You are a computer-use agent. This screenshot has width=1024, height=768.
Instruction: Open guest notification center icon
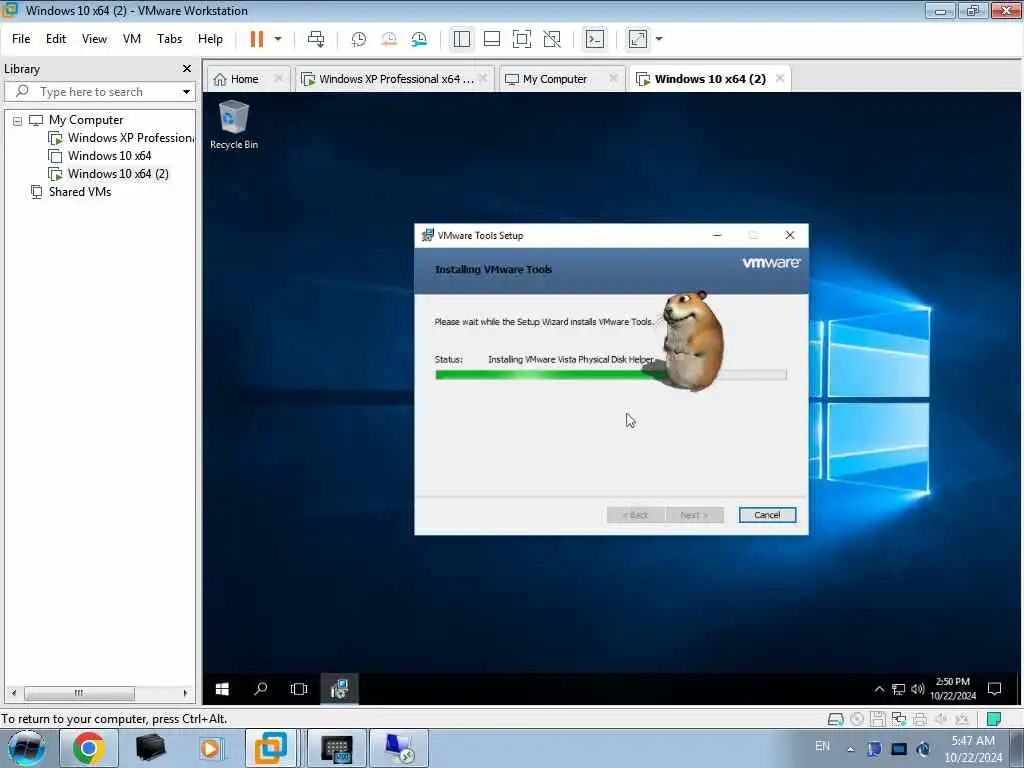pyautogui.click(x=995, y=690)
